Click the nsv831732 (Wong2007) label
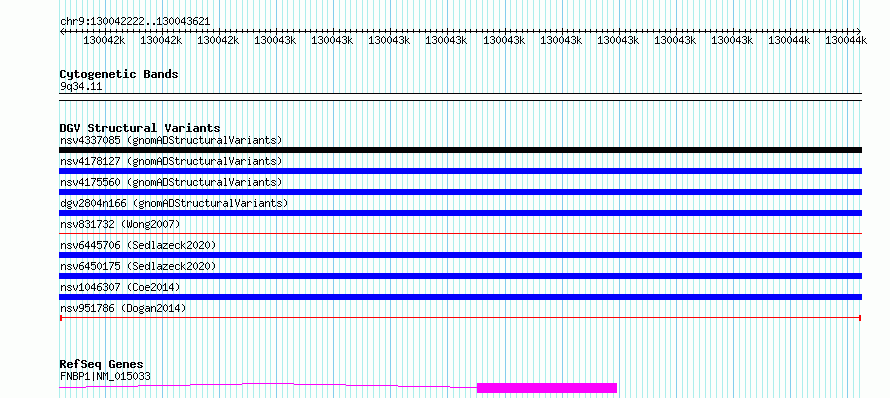This screenshot has width=890, height=398. (x=120, y=224)
